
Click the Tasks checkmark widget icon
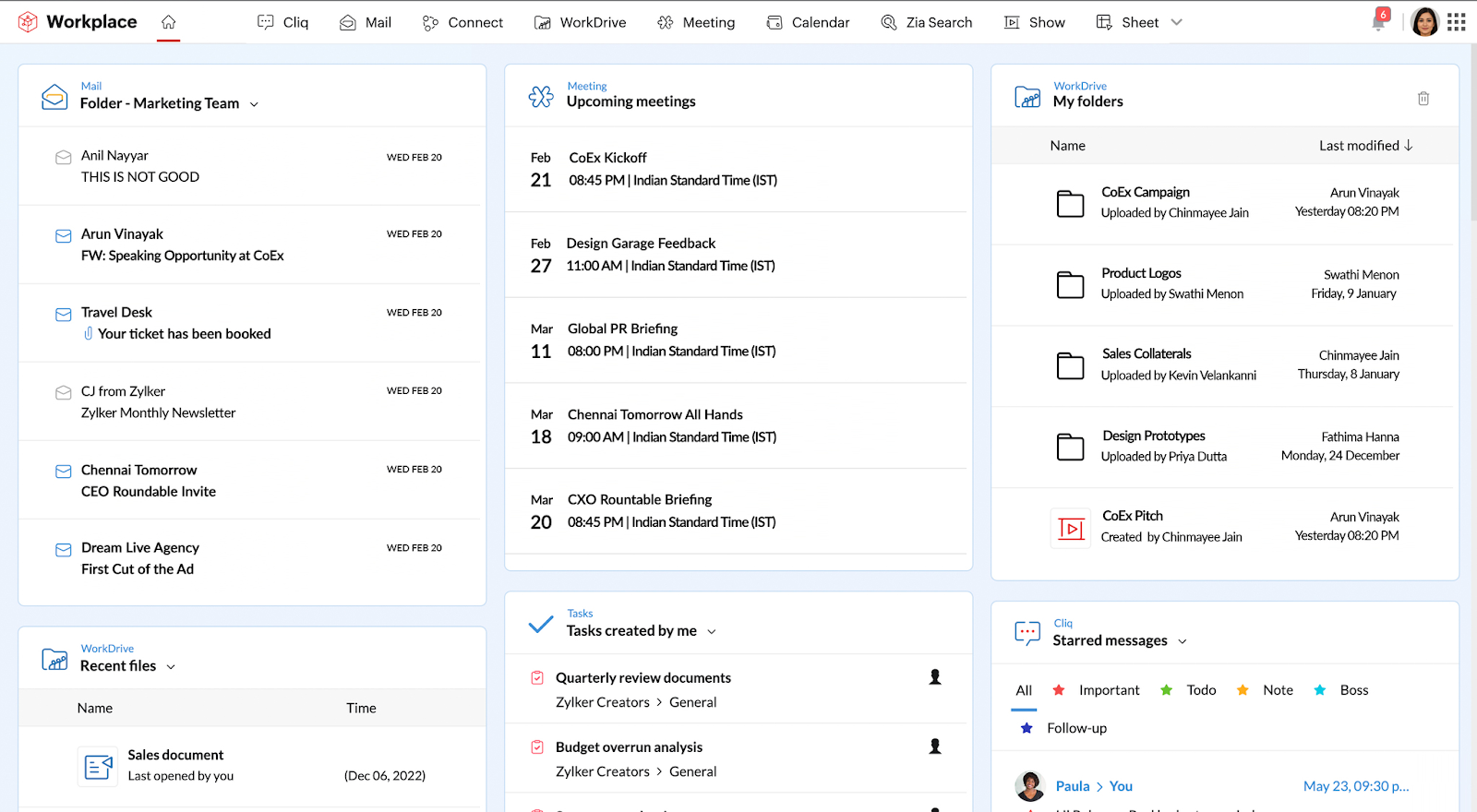pyautogui.click(x=541, y=624)
